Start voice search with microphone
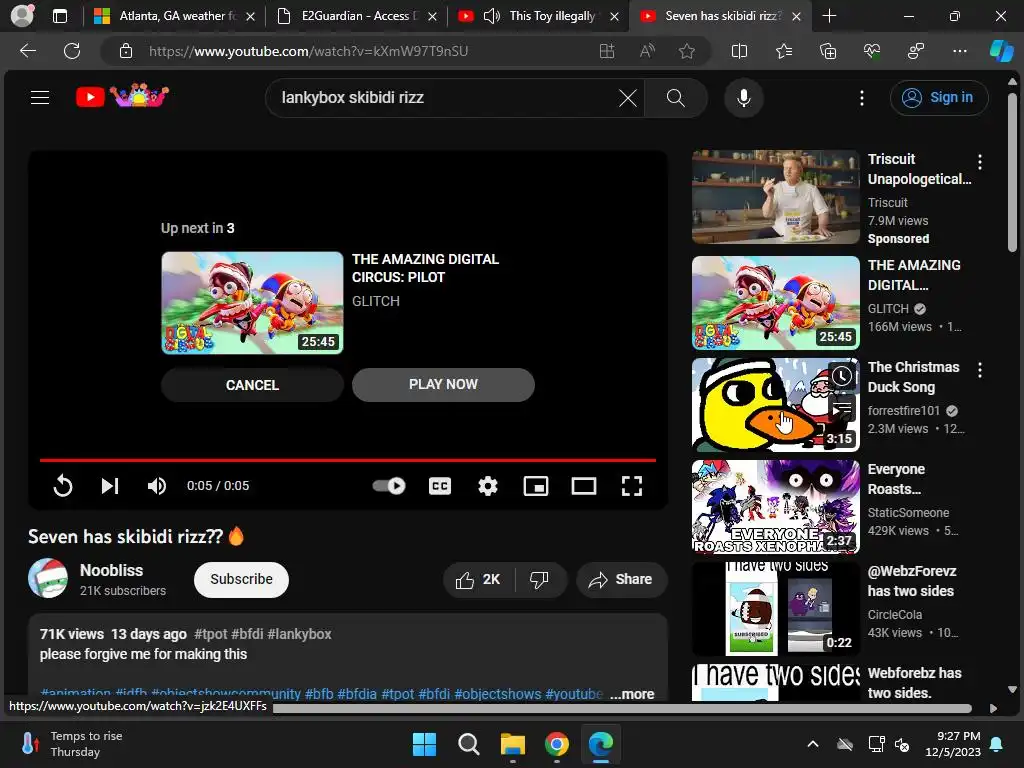Screen dimensions: 1024x768 [743, 98]
